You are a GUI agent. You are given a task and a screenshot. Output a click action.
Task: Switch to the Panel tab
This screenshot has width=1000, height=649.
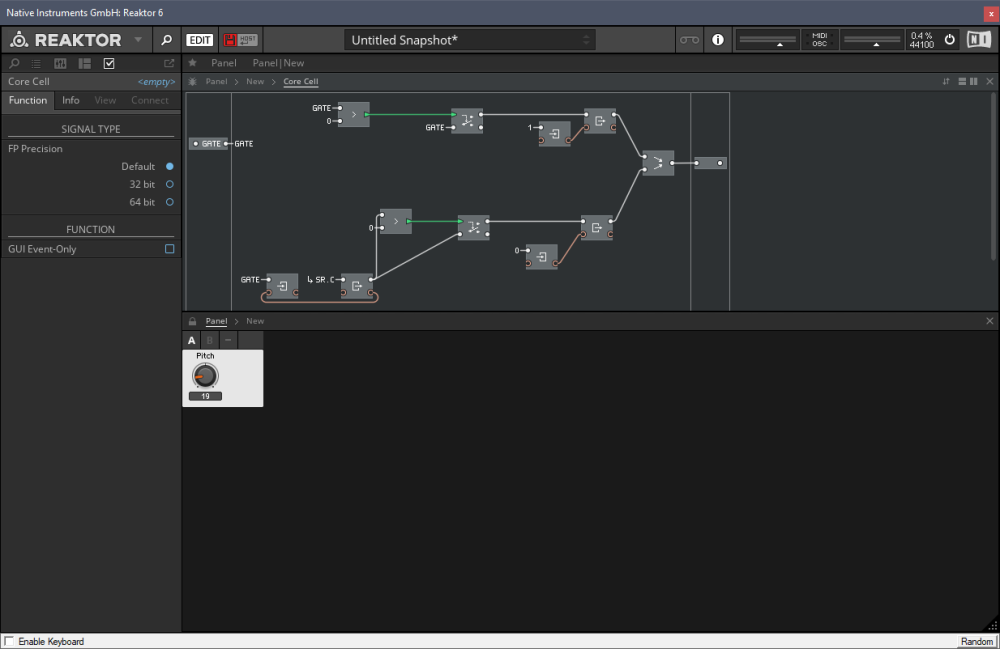point(224,62)
